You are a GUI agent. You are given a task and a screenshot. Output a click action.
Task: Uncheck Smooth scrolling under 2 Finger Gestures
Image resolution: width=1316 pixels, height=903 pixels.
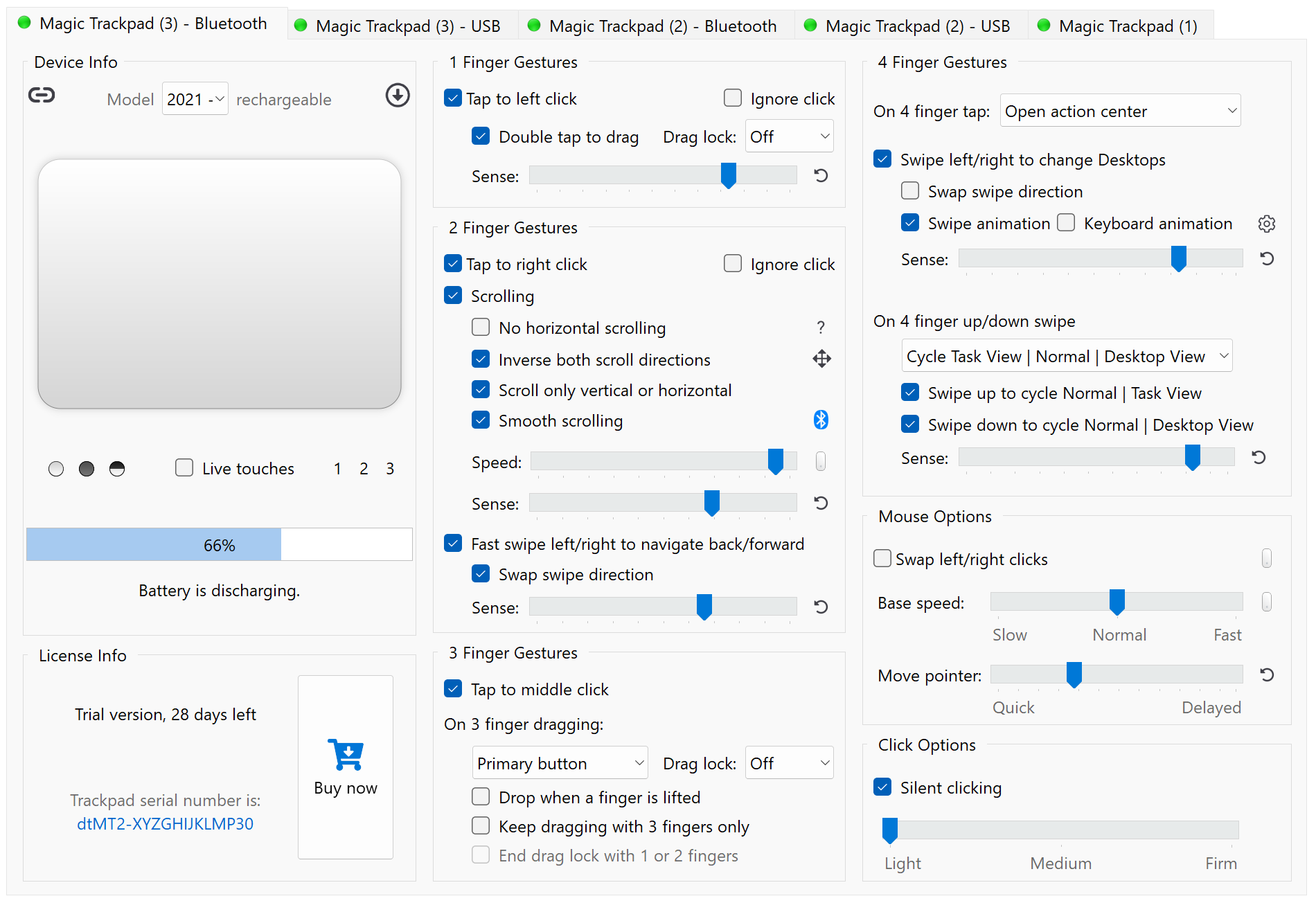pyautogui.click(x=481, y=420)
